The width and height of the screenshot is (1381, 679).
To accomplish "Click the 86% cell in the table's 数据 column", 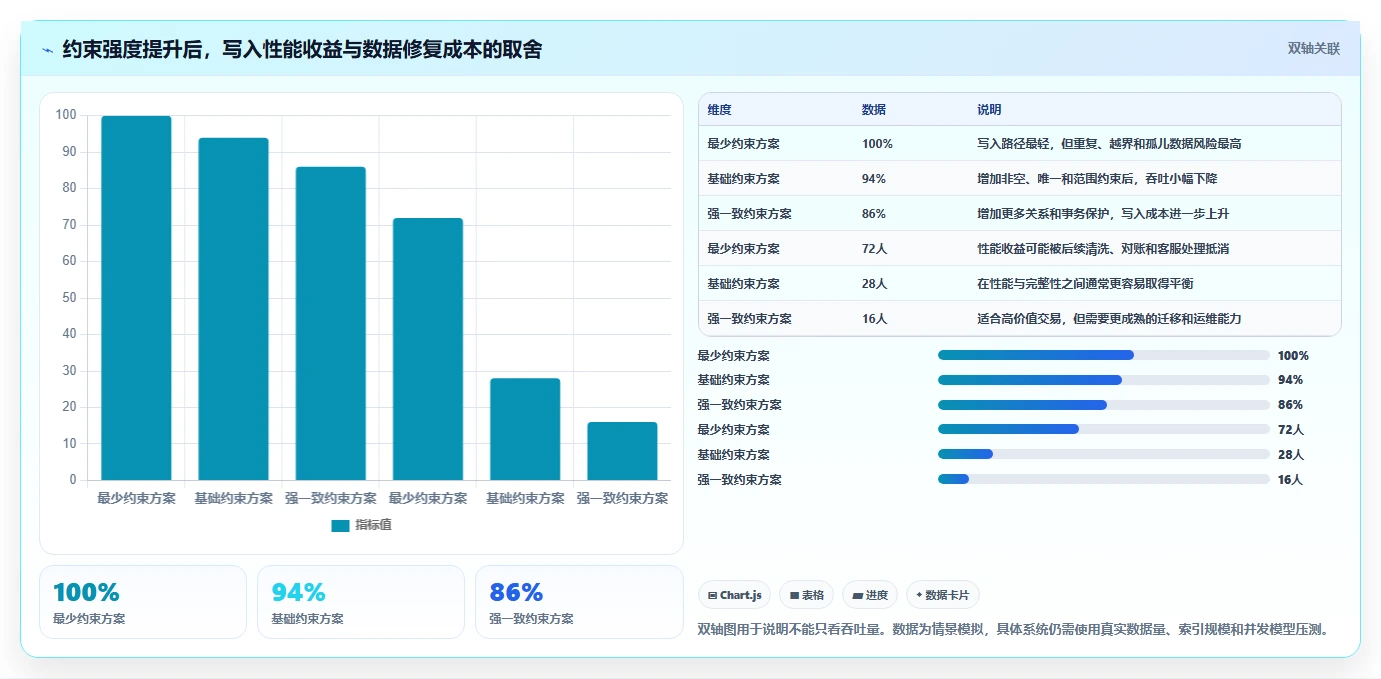I will pos(874,214).
